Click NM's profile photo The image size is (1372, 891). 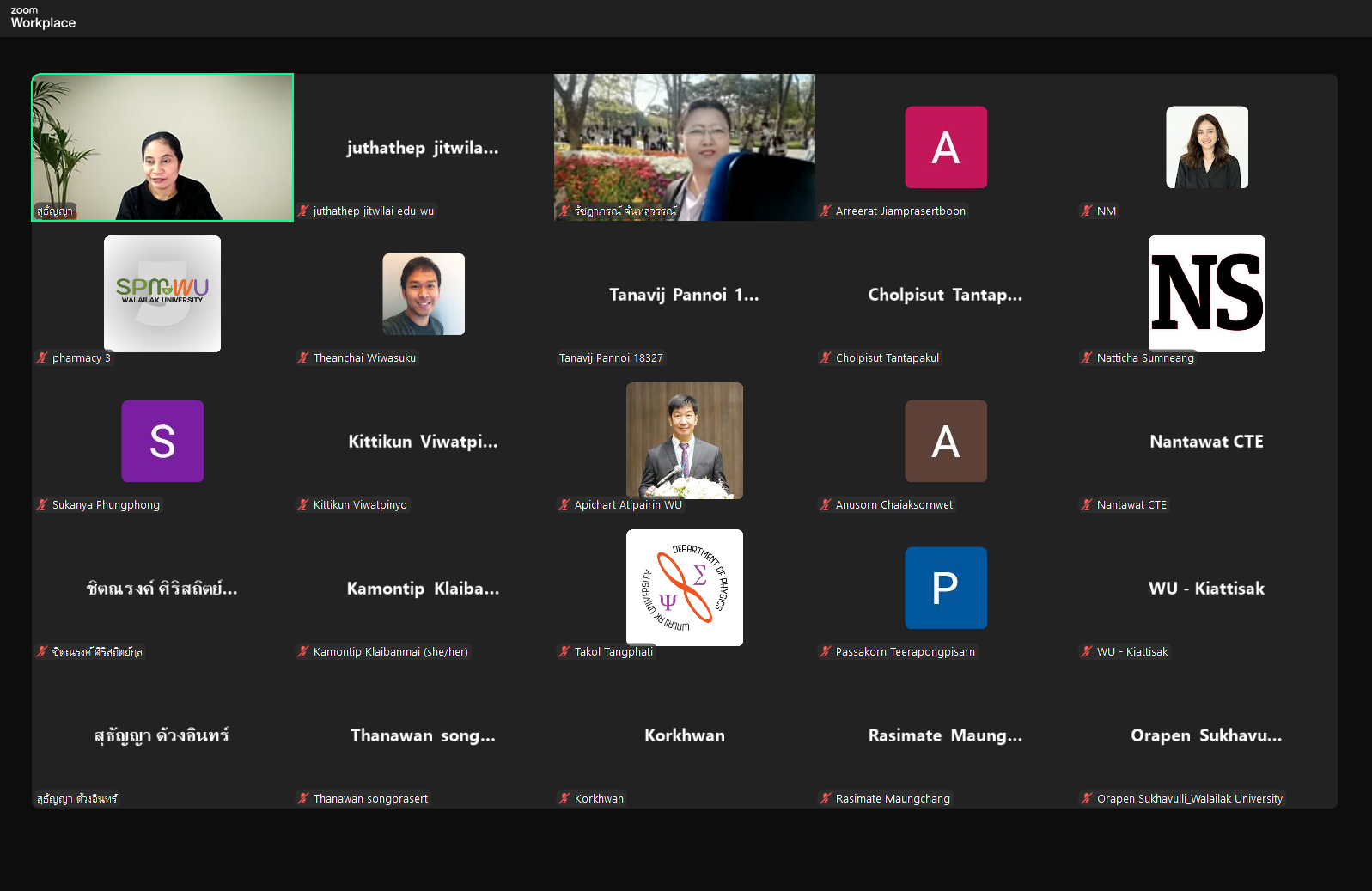coord(1206,147)
